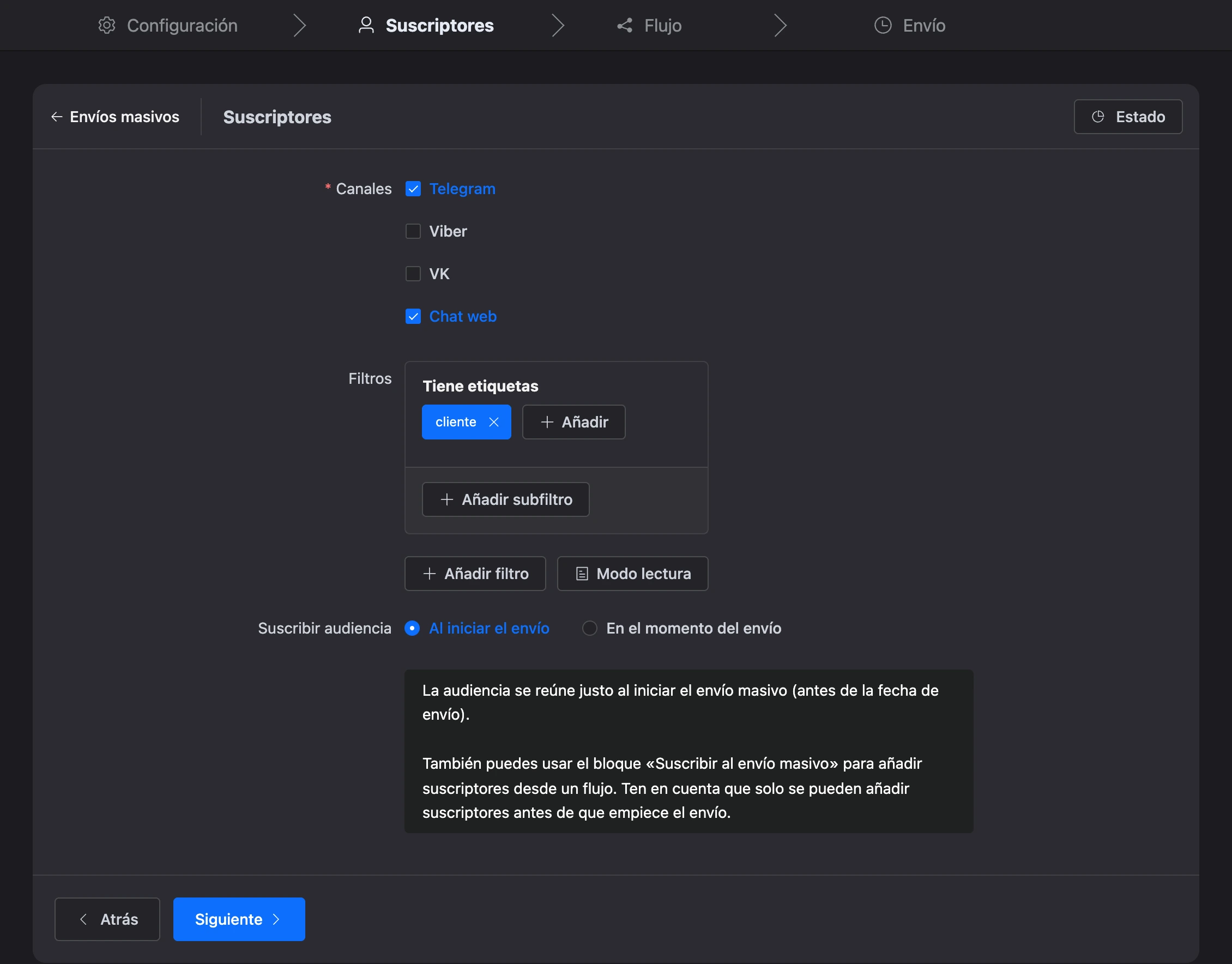Remove the cliente tag with X
The width and height of the screenshot is (1232, 964).
494,422
